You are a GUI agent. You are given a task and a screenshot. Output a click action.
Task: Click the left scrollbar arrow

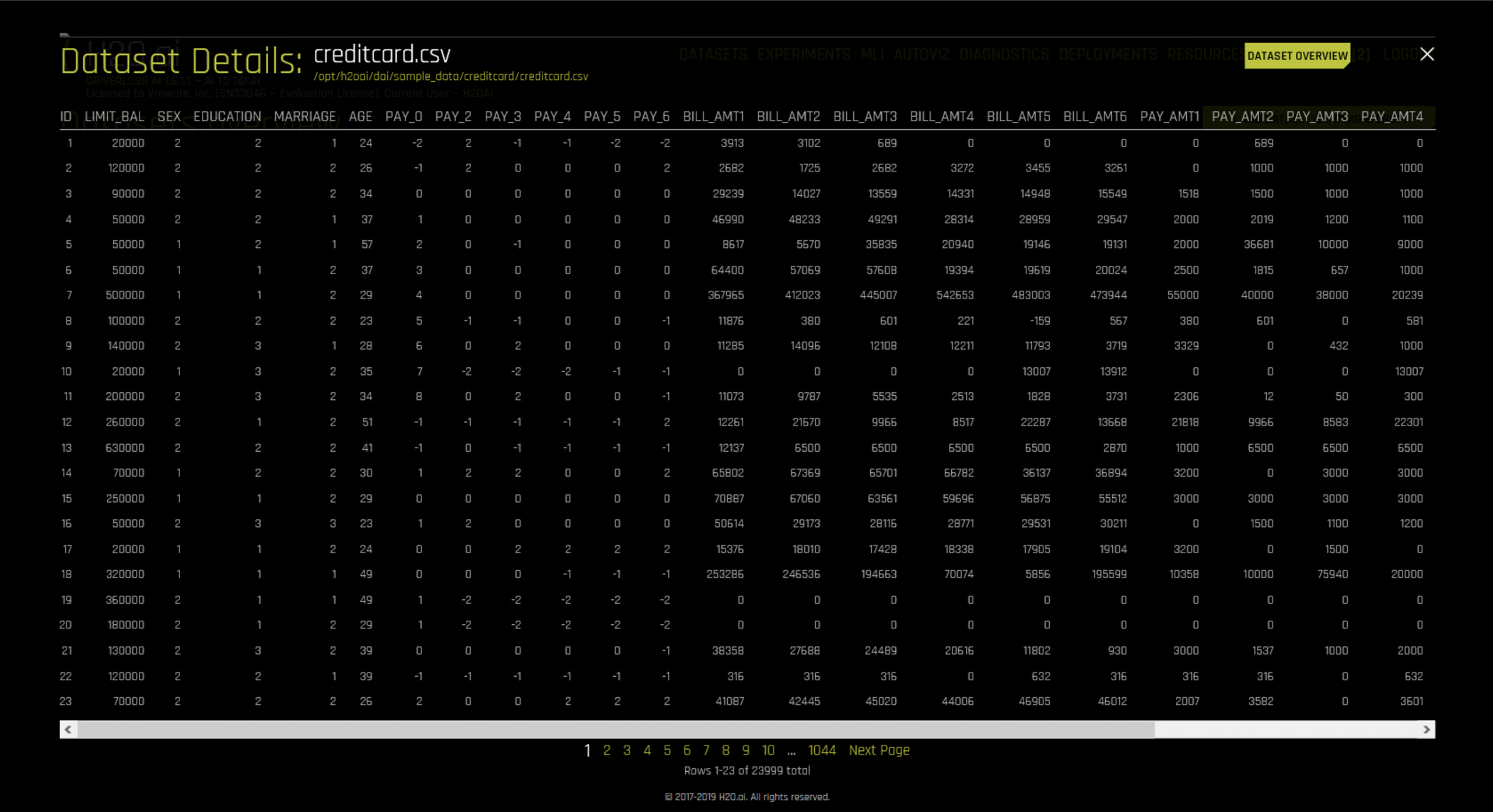pyautogui.click(x=68, y=729)
